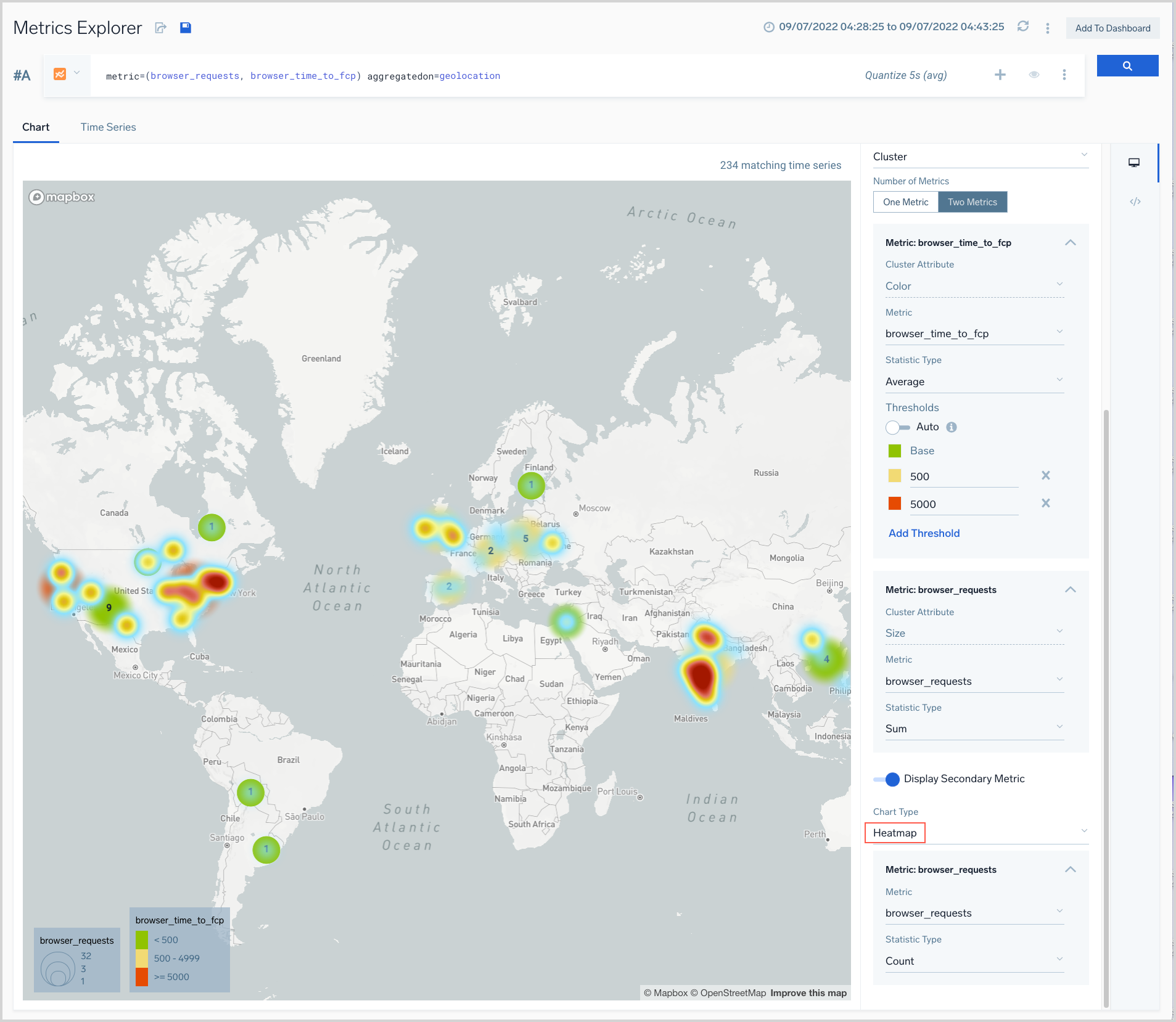Click the Add Threshold link
1176x1022 pixels.
point(923,533)
